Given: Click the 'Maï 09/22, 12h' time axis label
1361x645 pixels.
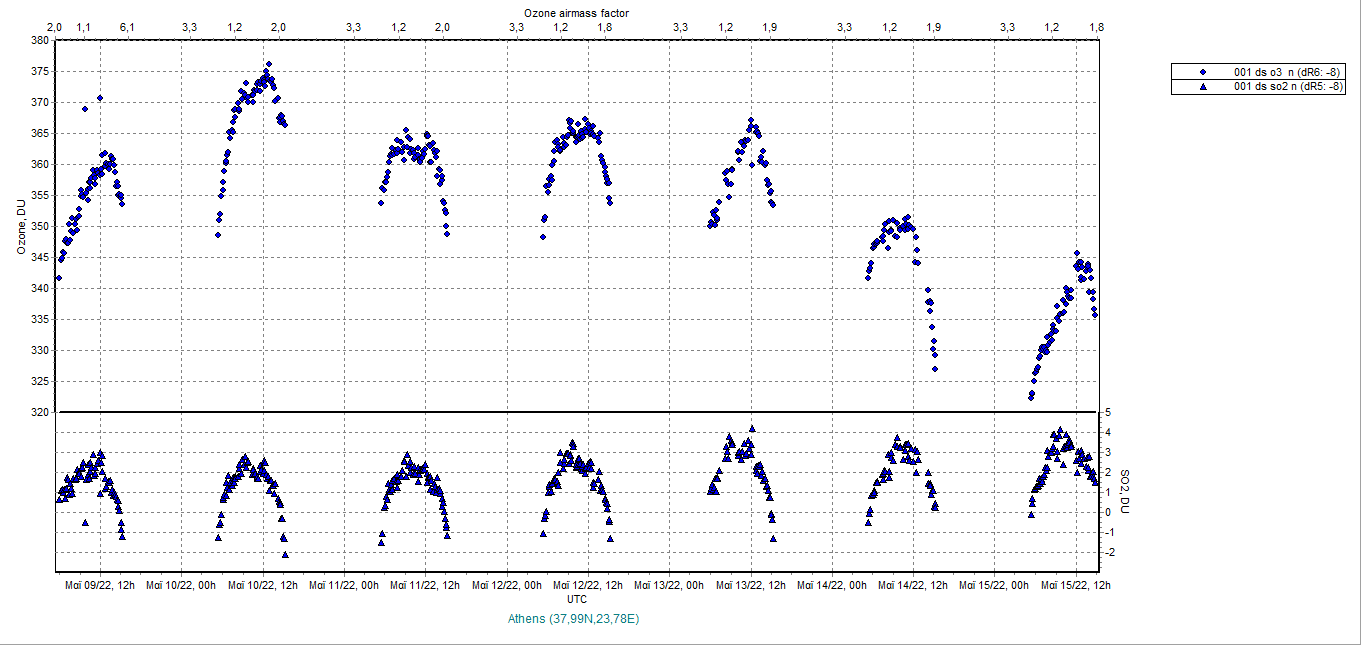Looking at the screenshot, I should [100, 585].
